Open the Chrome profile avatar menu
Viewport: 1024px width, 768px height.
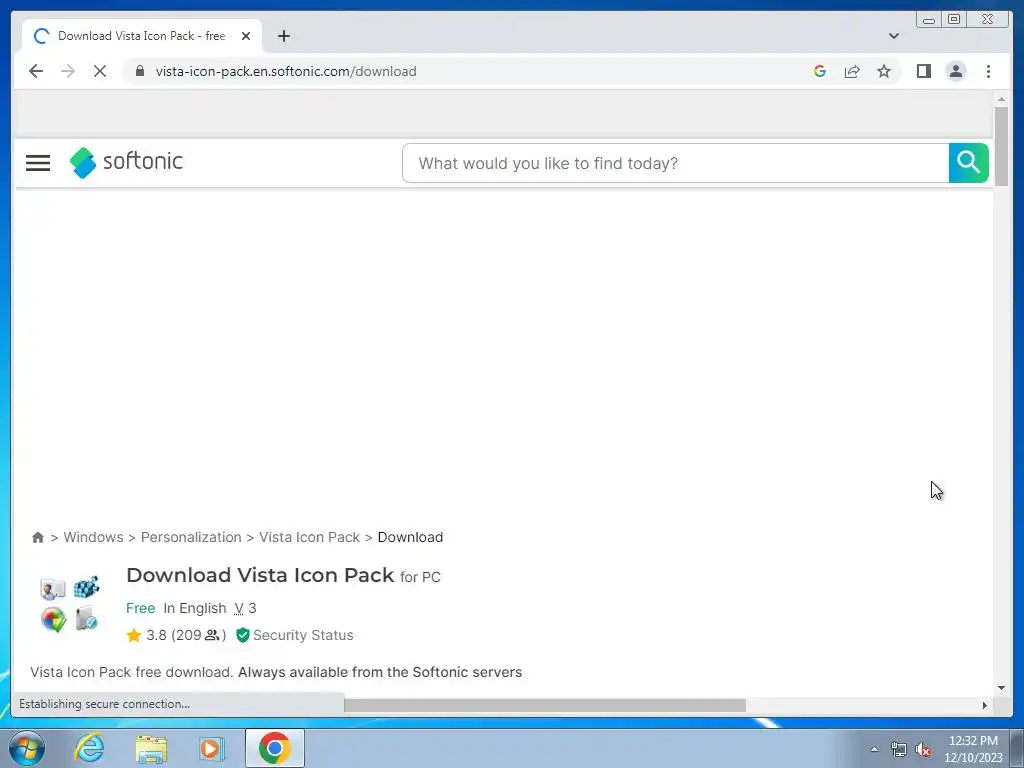(x=956, y=71)
